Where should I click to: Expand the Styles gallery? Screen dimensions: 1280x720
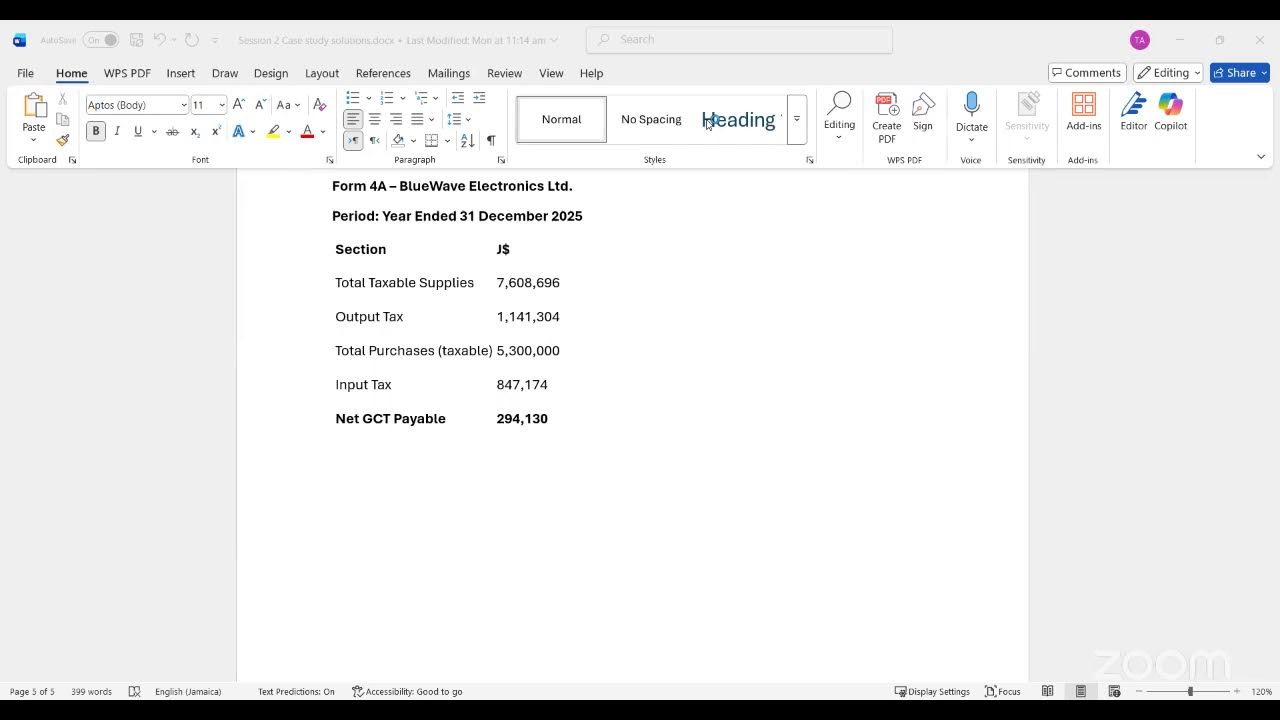(797, 119)
